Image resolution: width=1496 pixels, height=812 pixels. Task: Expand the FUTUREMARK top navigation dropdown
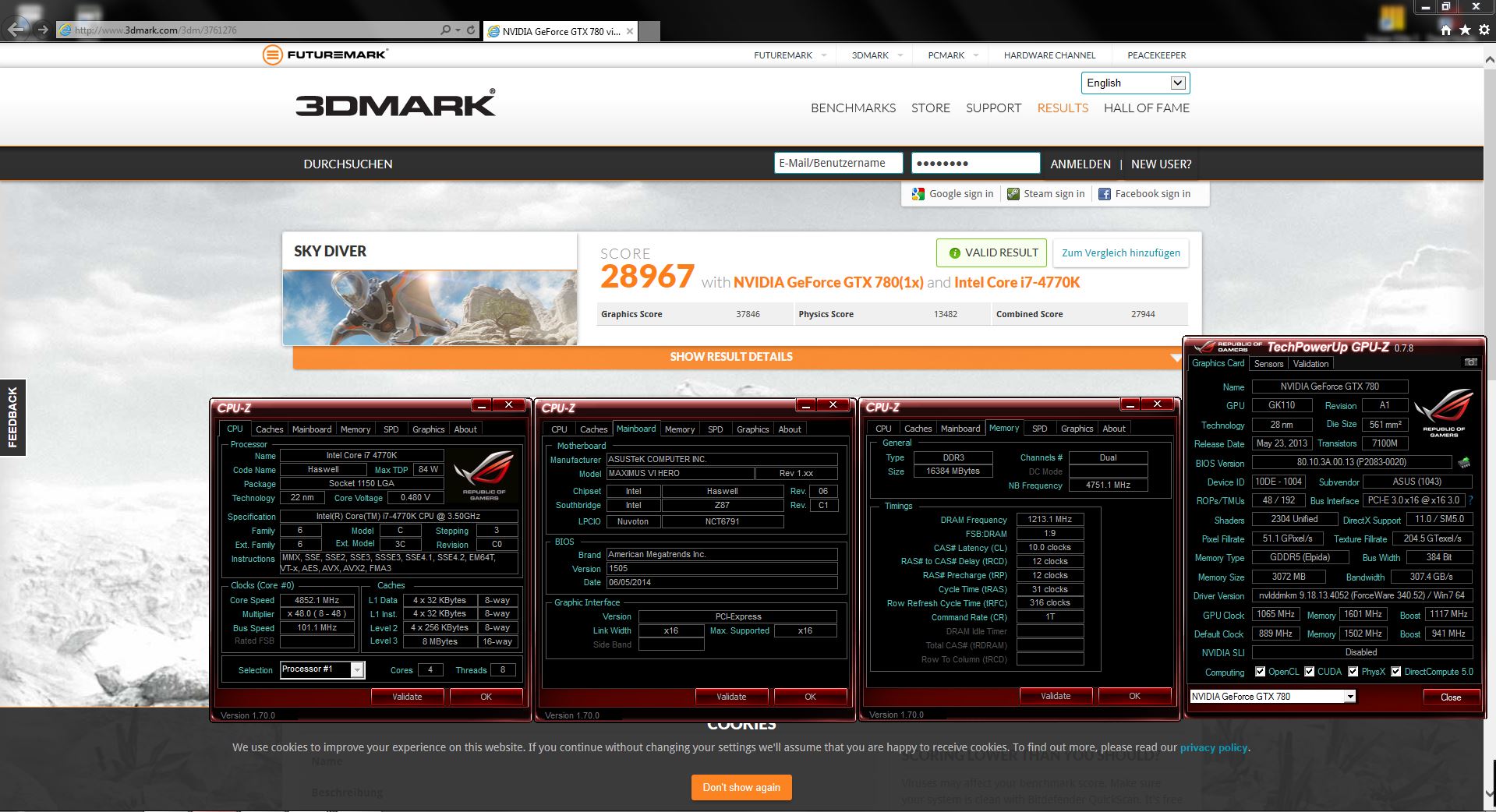(824, 55)
